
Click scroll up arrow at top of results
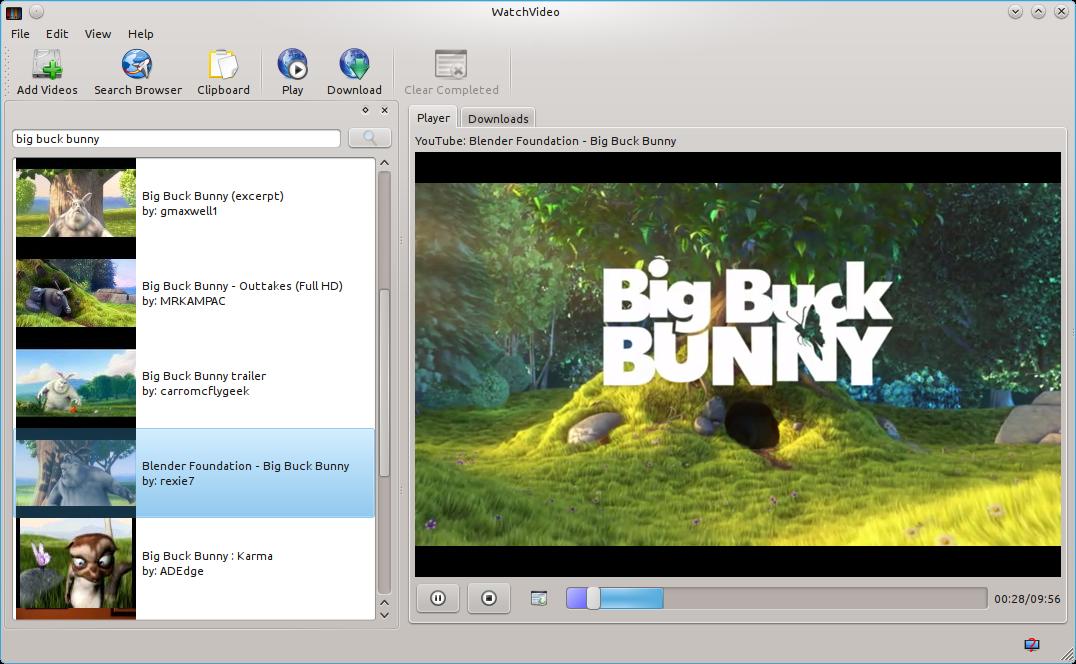point(384,163)
